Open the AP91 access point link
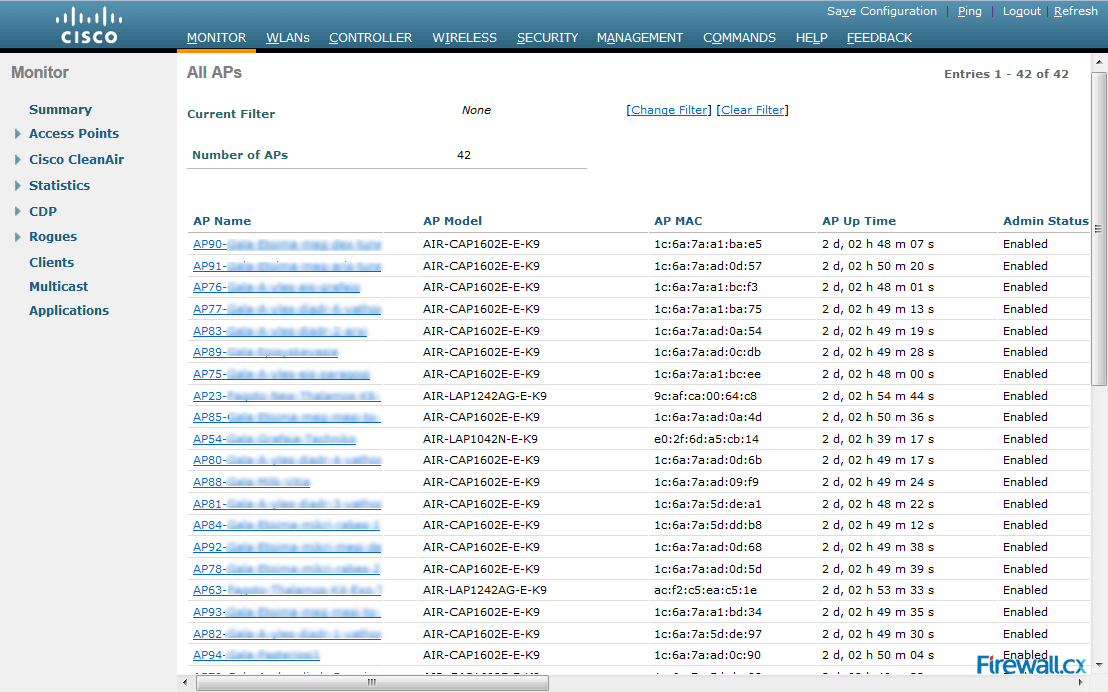 pyautogui.click(x=287, y=266)
